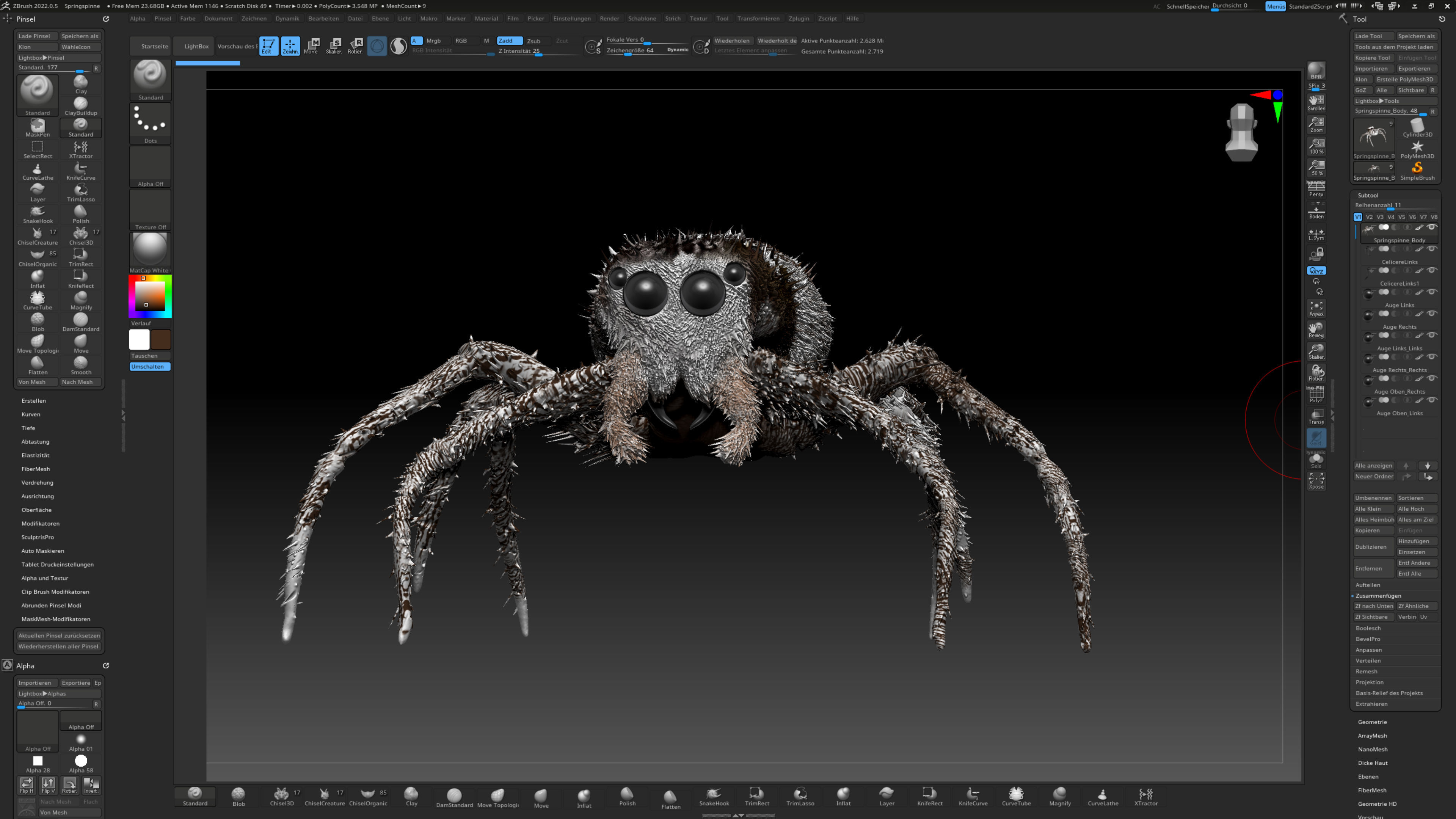Click the PolyF polyframe icon
This screenshot has width=1456, height=819.
(1316, 394)
